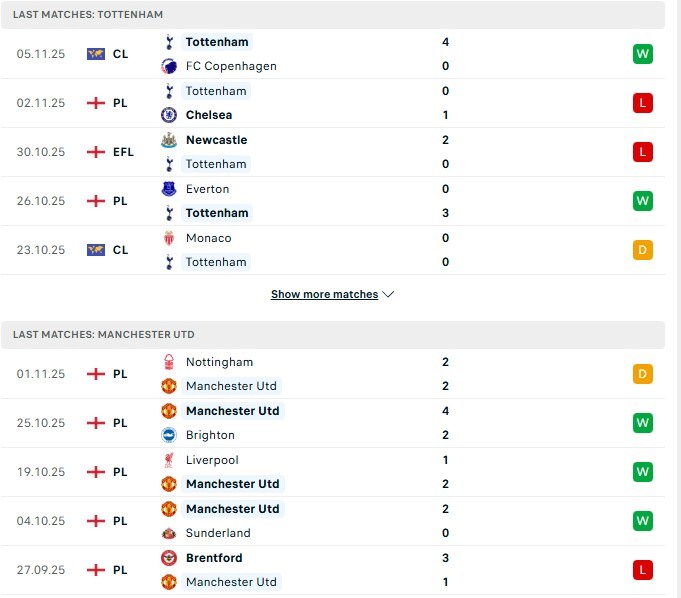Click the red L badge for Brentford match
The image size is (681, 598).
(x=643, y=570)
